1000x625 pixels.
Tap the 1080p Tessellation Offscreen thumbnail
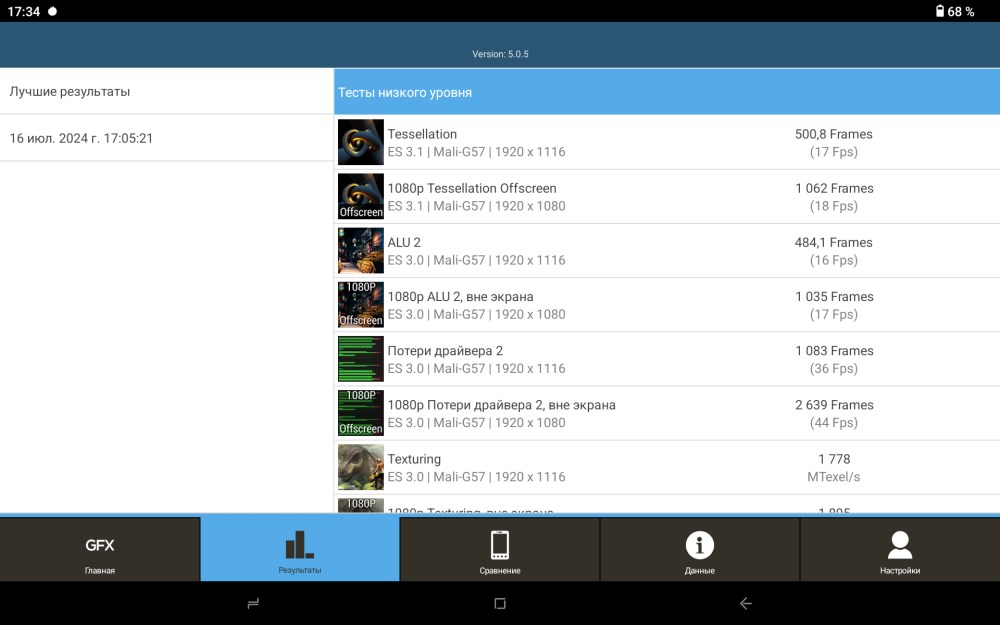tap(360, 196)
